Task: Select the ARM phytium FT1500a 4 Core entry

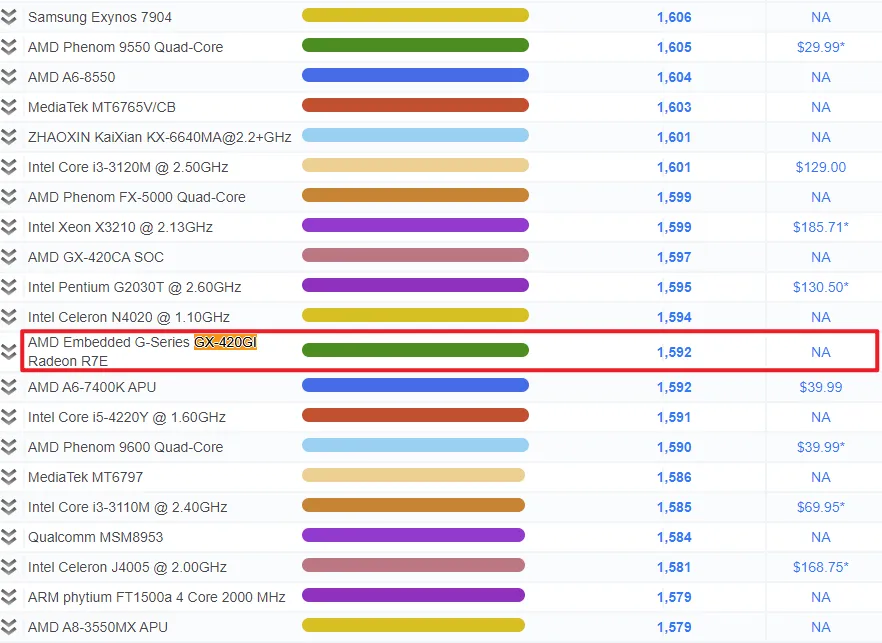Action: pyautogui.click(x=156, y=597)
